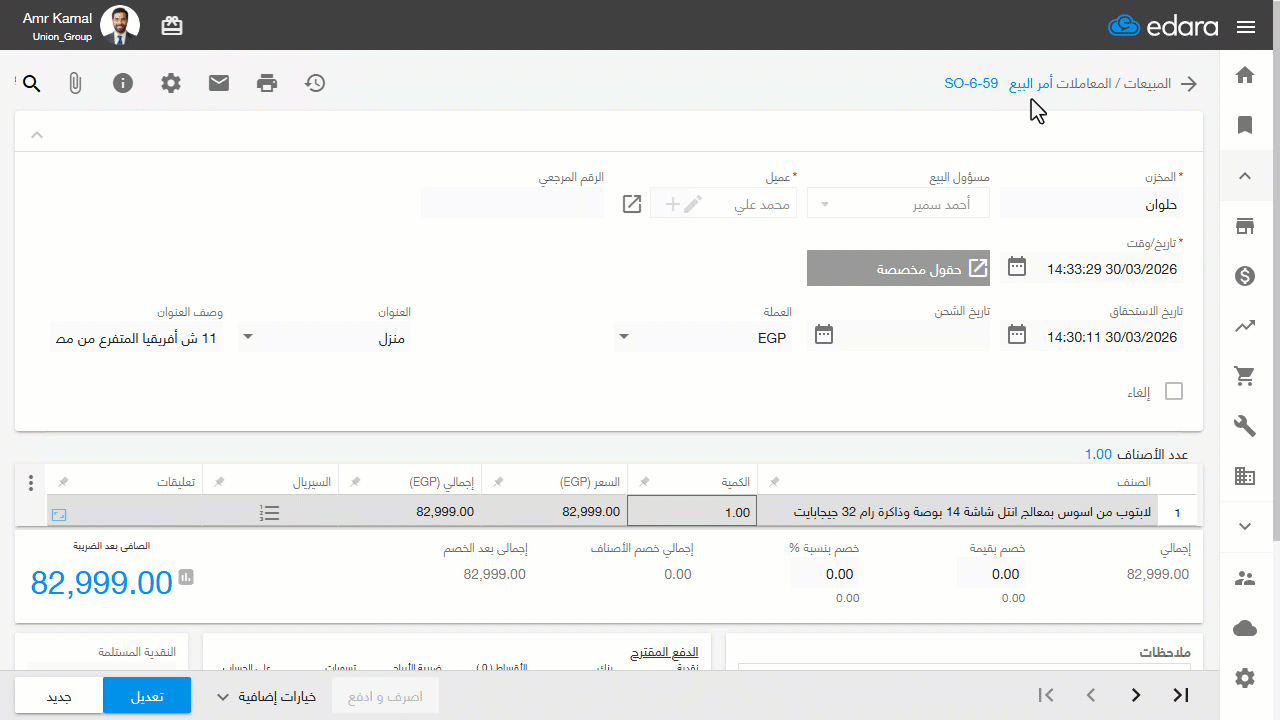Viewport: 1280px width, 720px height.
Task: Send the order by email icon
Action: point(219,83)
